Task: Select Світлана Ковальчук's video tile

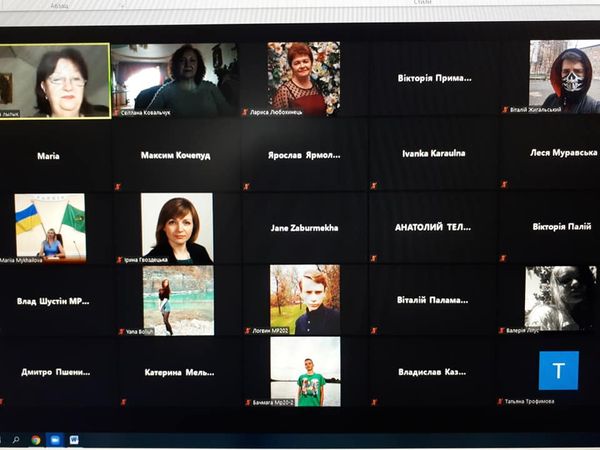Action: point(174,80)
